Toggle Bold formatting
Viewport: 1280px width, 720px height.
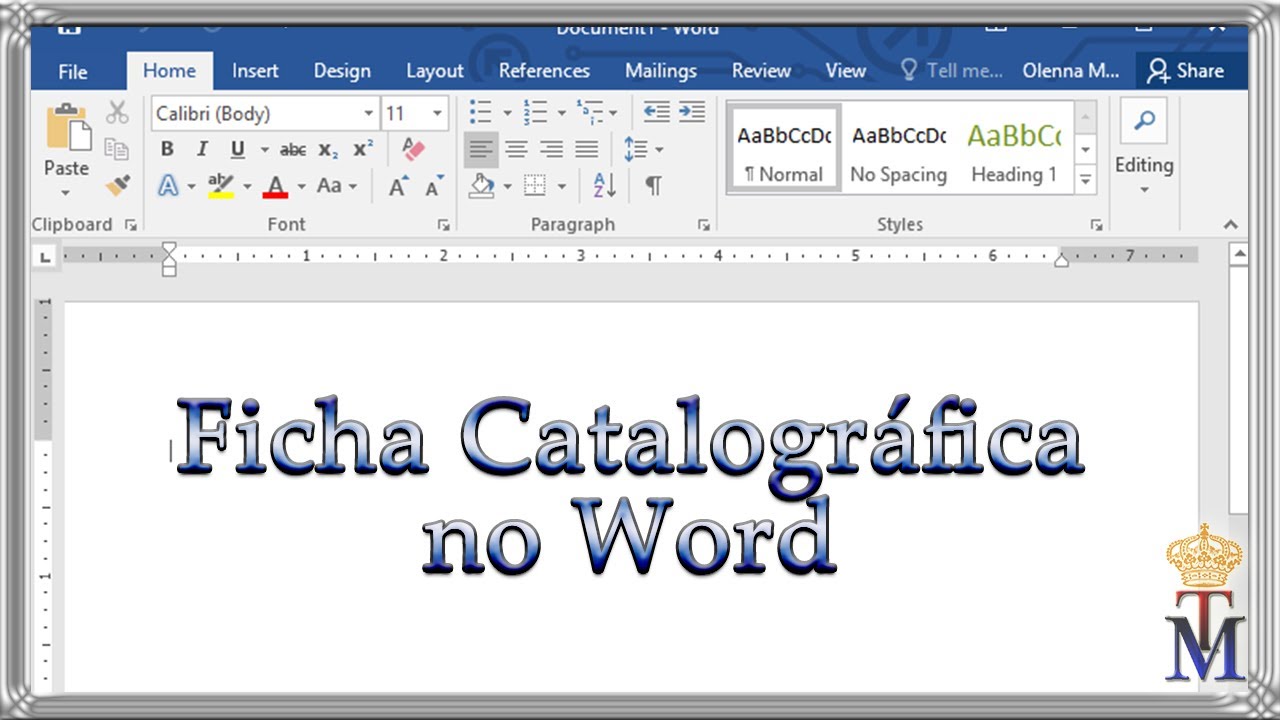click(167, 149)
